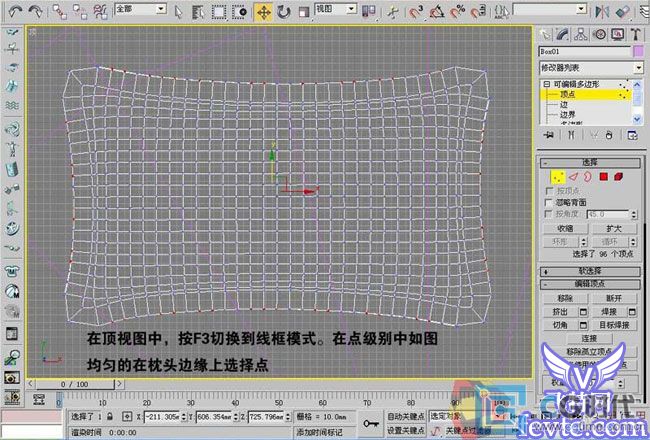Switch to the Hierarchy command panel tab
The height and width of the screenshot is (440, 650).
(581, 34)
